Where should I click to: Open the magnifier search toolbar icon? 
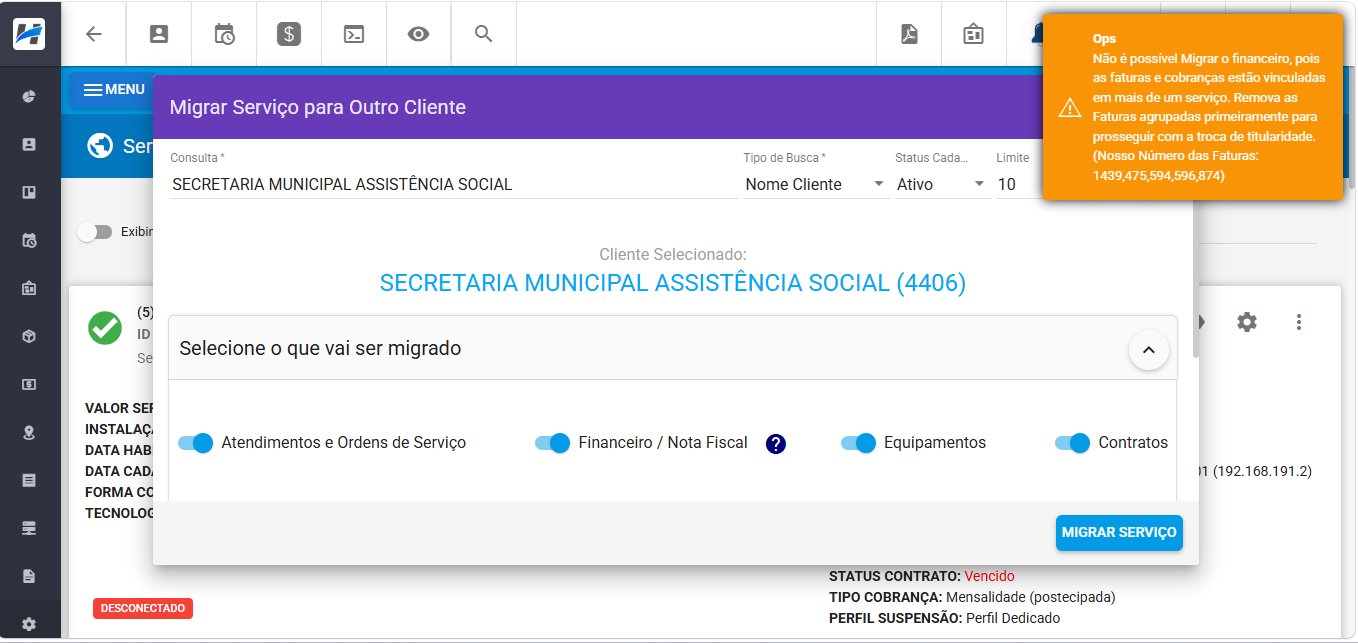tap(484, 34)
